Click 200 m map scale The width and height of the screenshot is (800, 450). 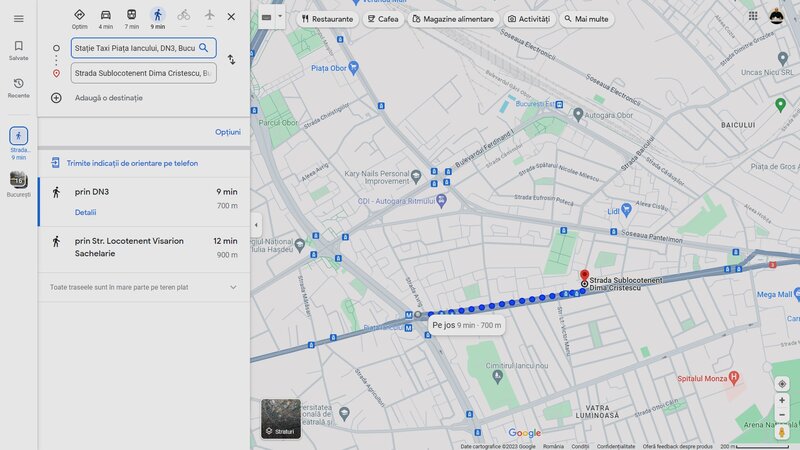tap(754, 446)
